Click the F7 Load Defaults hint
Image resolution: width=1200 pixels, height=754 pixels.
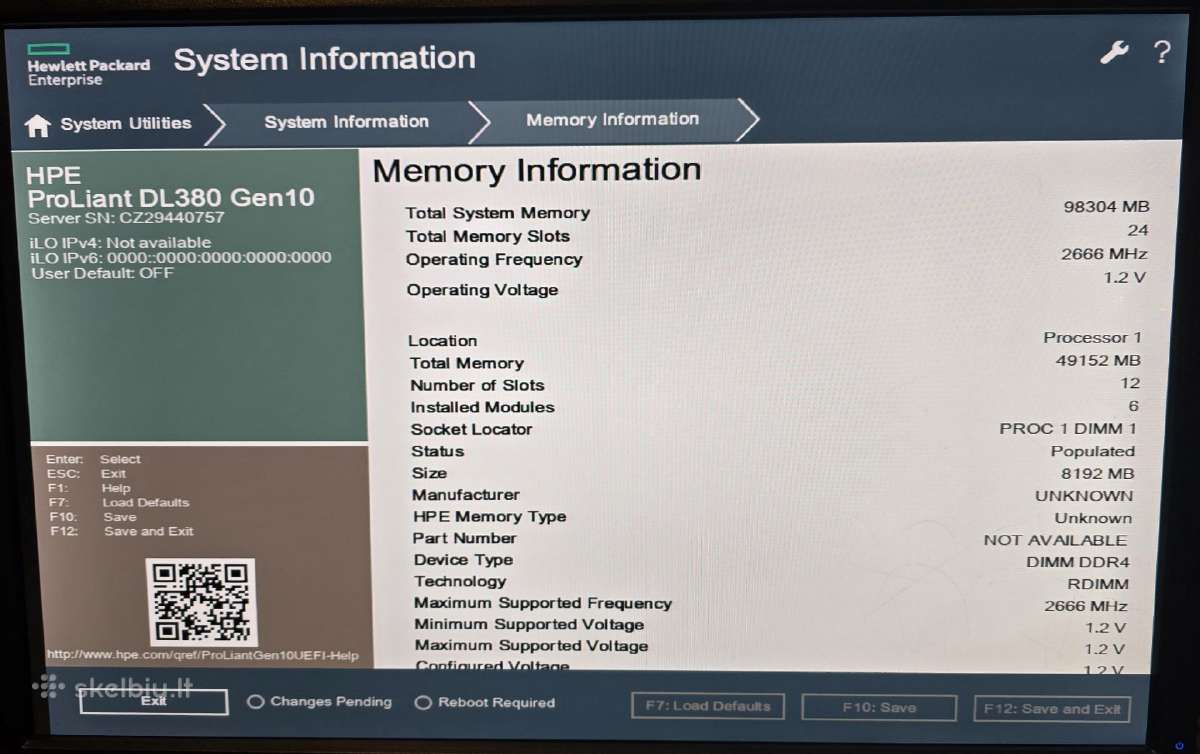[119, 503]
